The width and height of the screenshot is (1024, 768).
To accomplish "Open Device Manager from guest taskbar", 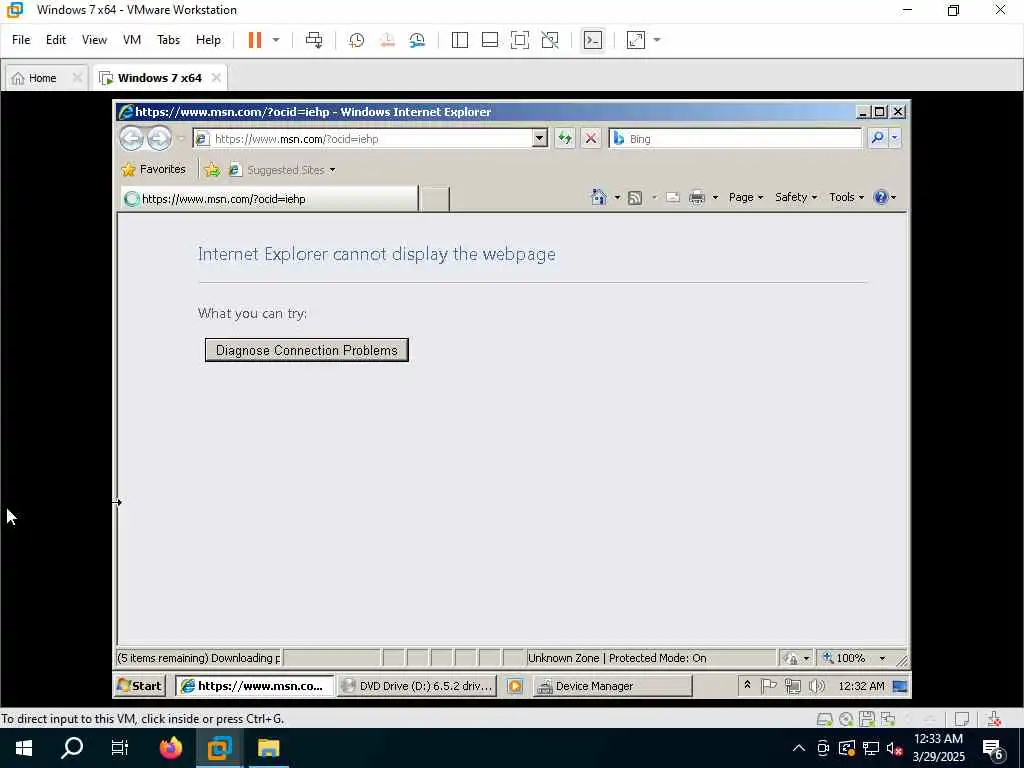I will click(x=613, y=686).
